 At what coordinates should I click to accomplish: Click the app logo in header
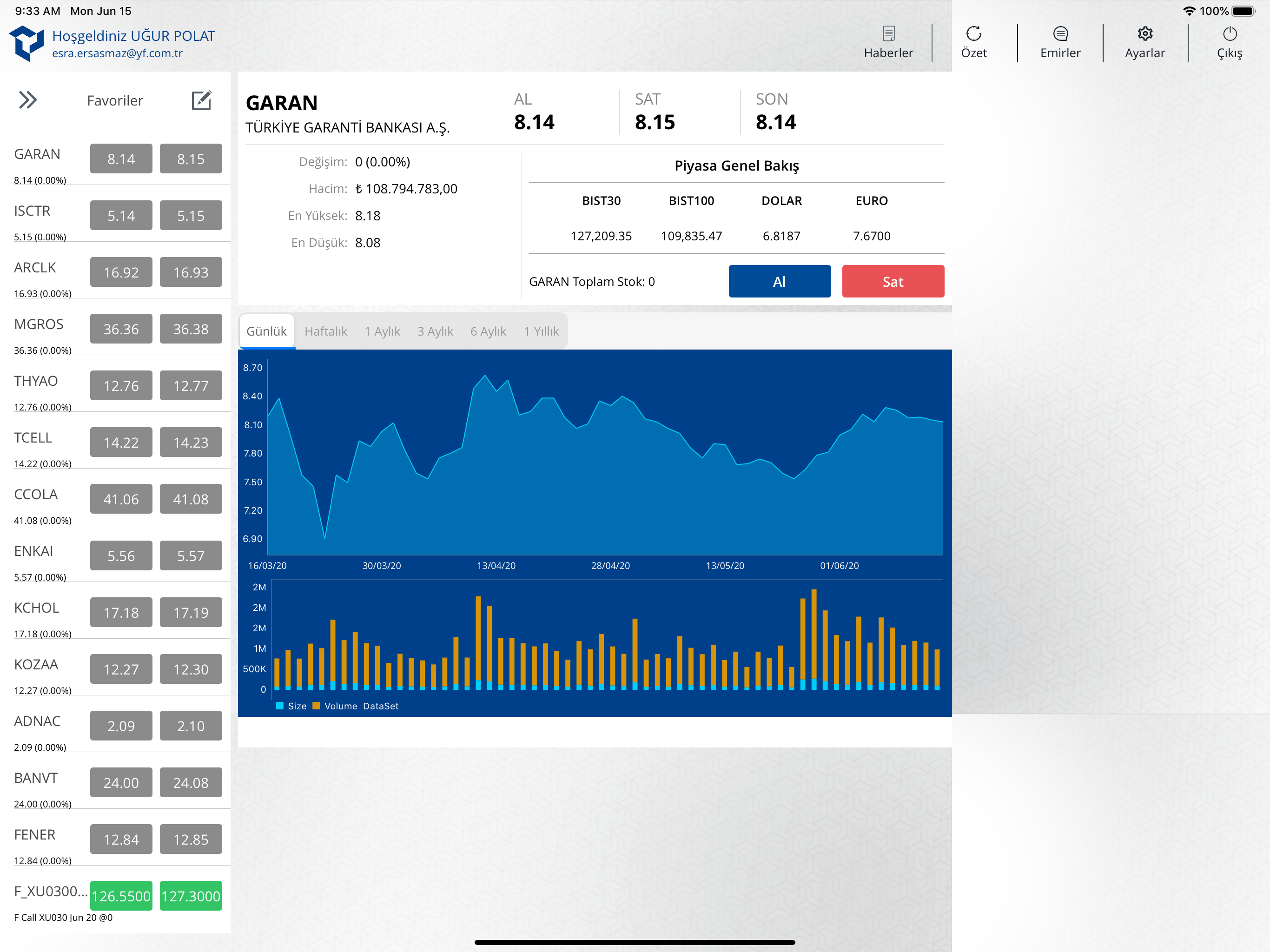pos(26,43)
